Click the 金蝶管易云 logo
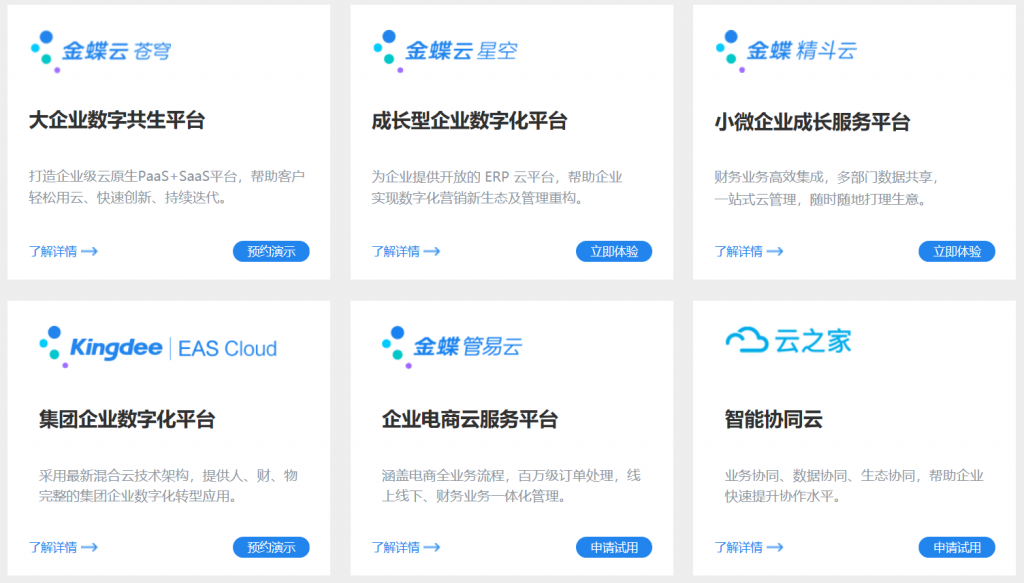 pos(452,347)
